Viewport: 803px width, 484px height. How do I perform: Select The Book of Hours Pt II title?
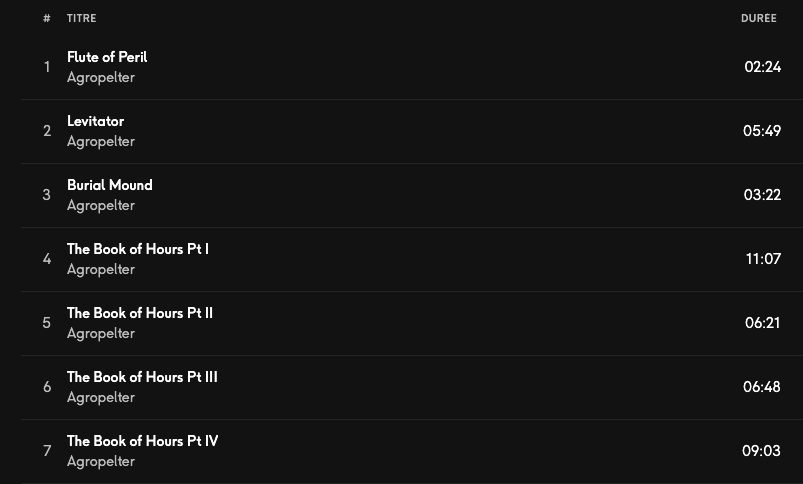(x=140, y=313)
